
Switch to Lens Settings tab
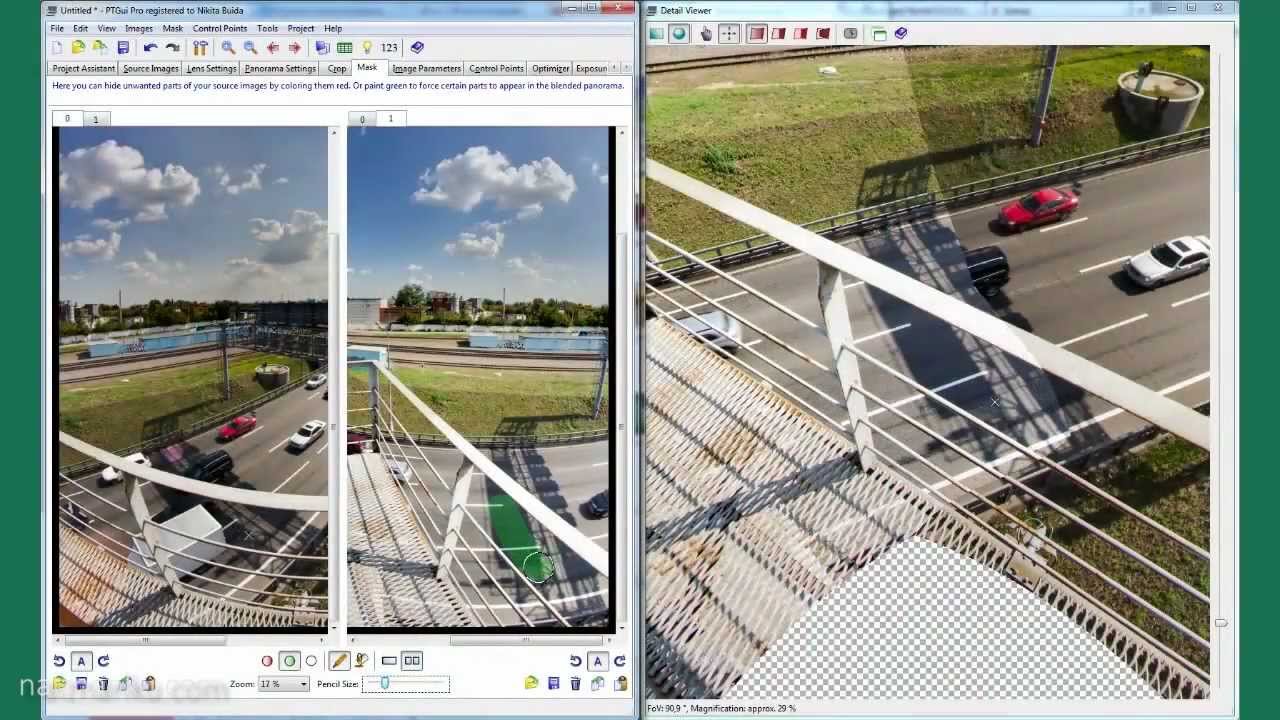coord(211,69)
